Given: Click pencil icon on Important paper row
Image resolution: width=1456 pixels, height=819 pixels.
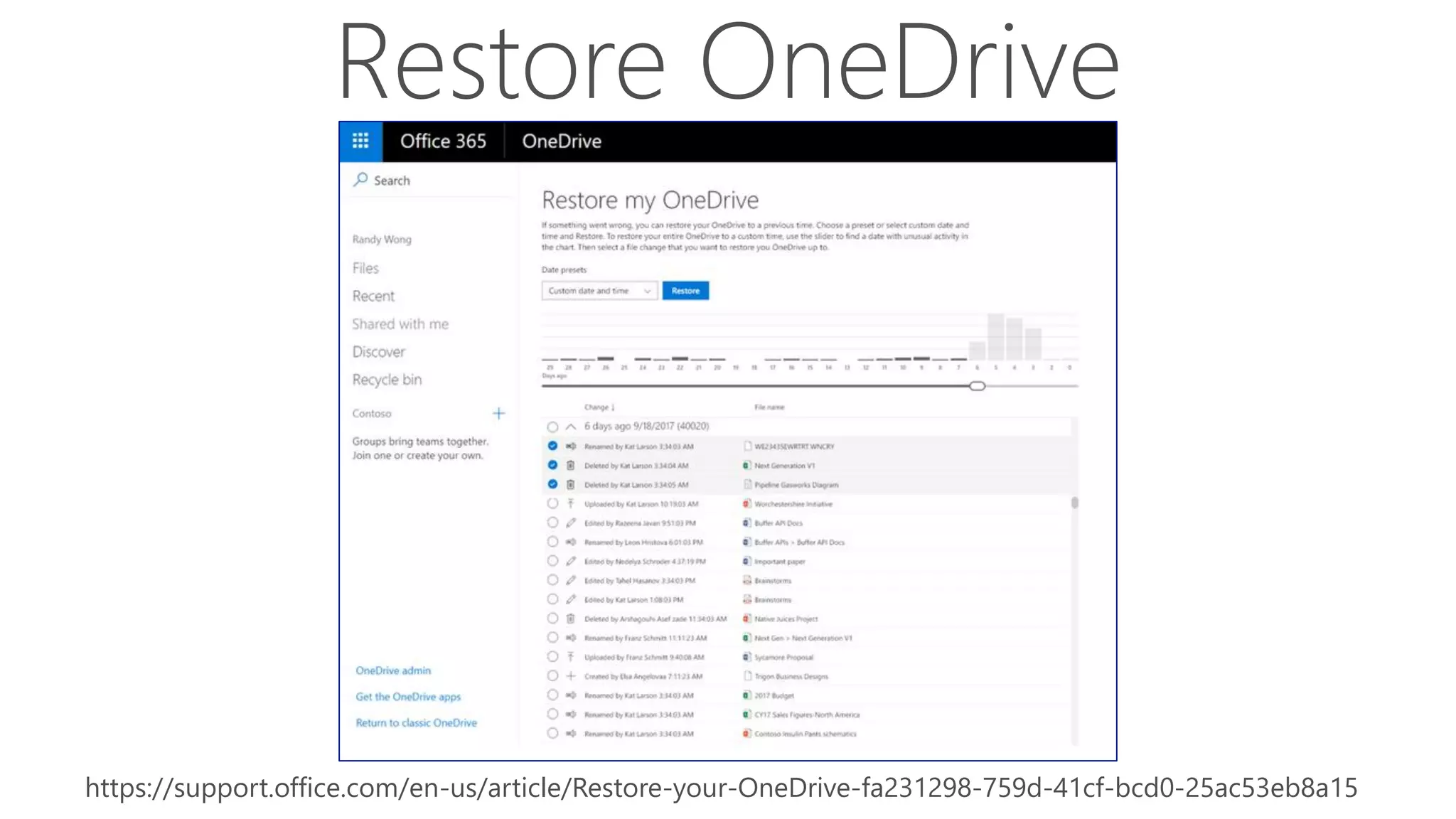Looking at the screenshot, I should 570,562.
